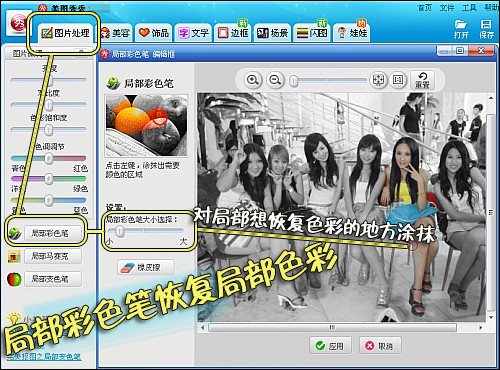Screen dimensions: 500x370
Task: Open the 场景 scene tab
Action: click(x=272, y=33)
